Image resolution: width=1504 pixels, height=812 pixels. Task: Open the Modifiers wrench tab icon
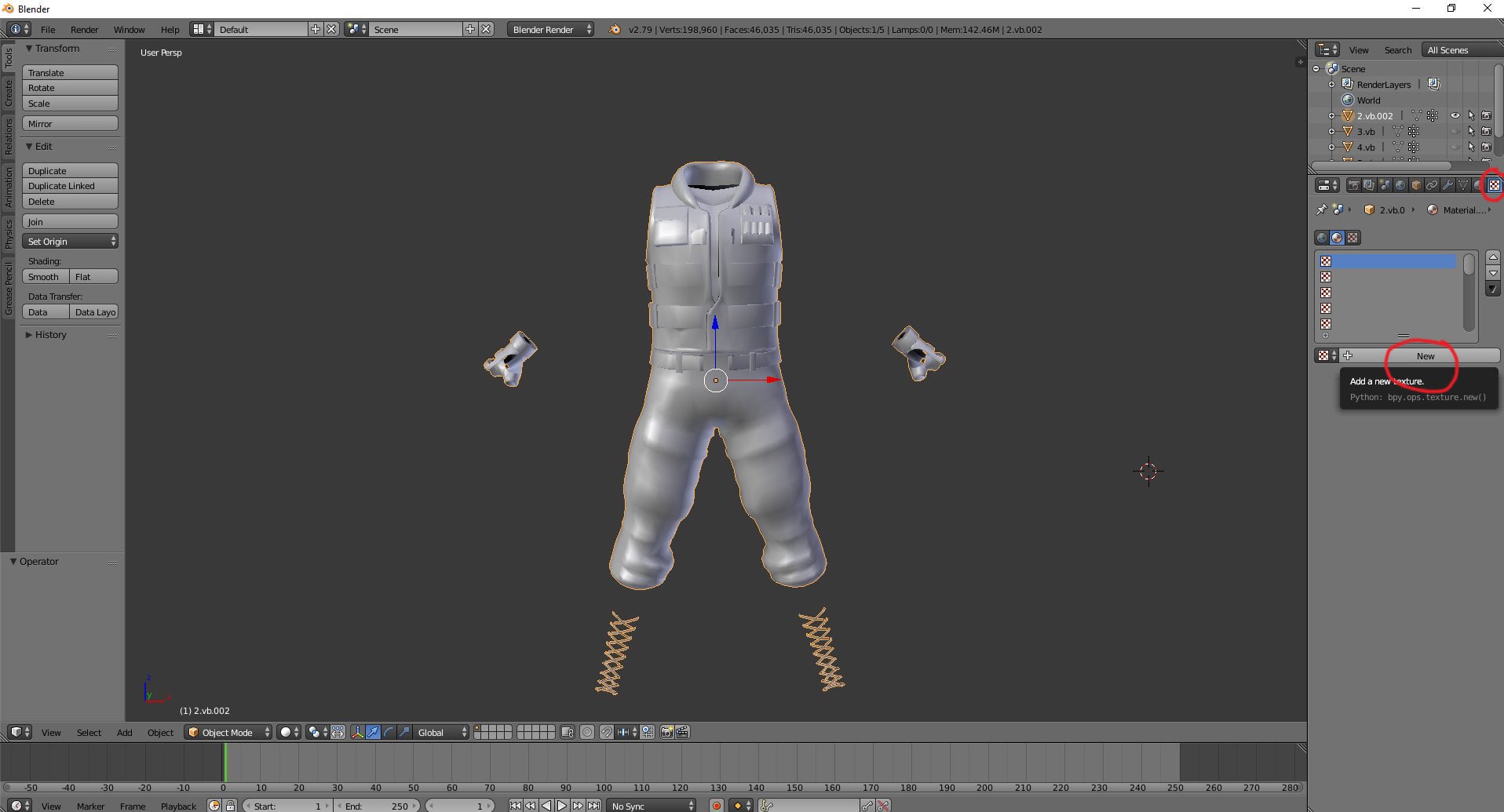pos(1447,185)
